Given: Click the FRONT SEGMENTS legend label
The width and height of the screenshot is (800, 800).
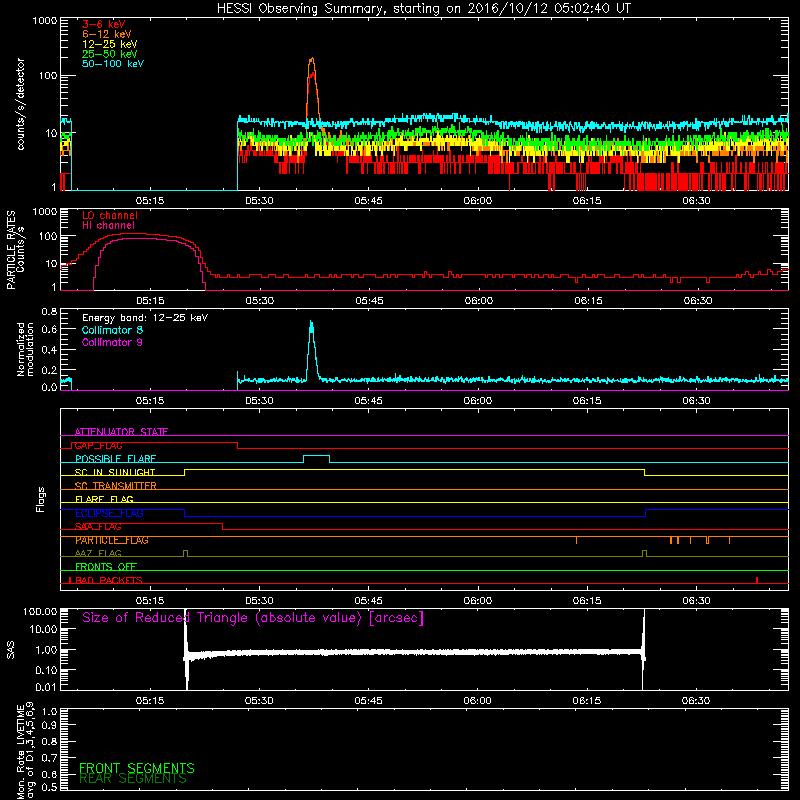Looking at the screenshot, I should [x=137, y=768].
